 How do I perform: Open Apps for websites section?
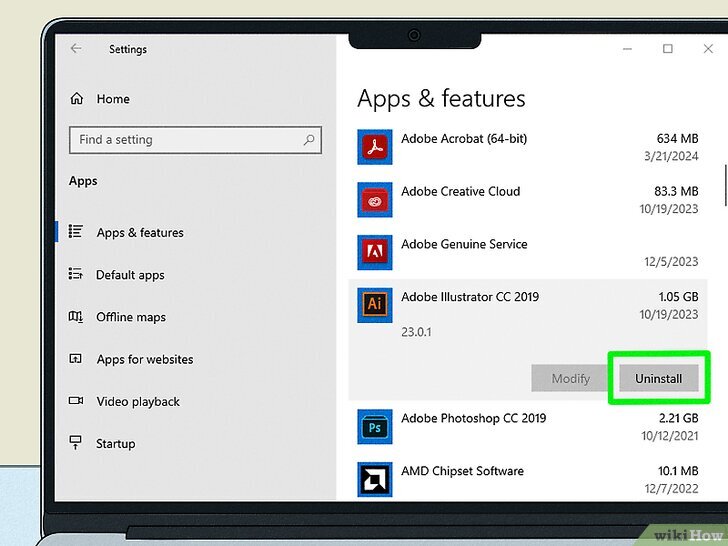pos(145,359)
